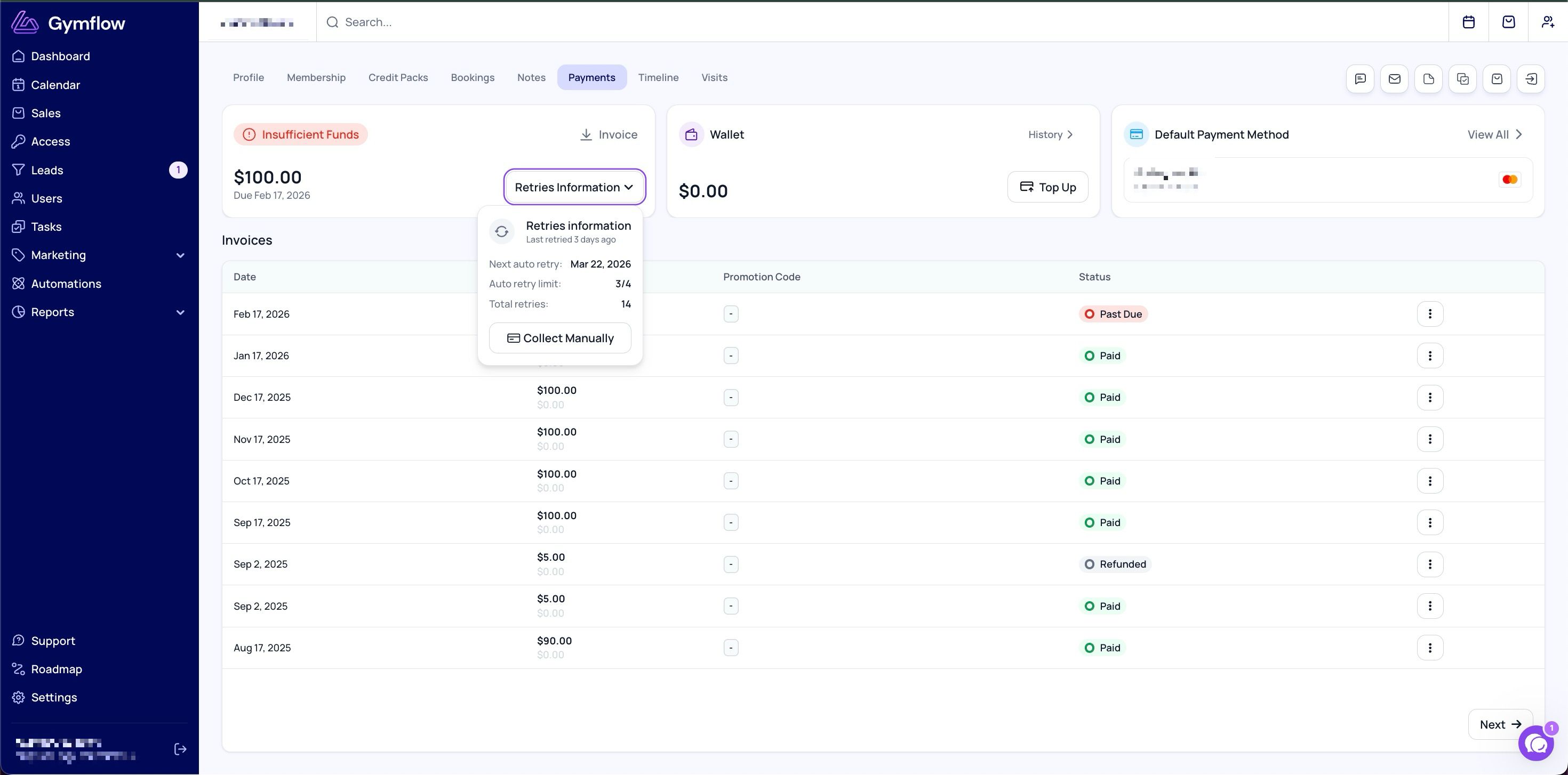Go to Next page of invoices

(x=1500, y=724)
